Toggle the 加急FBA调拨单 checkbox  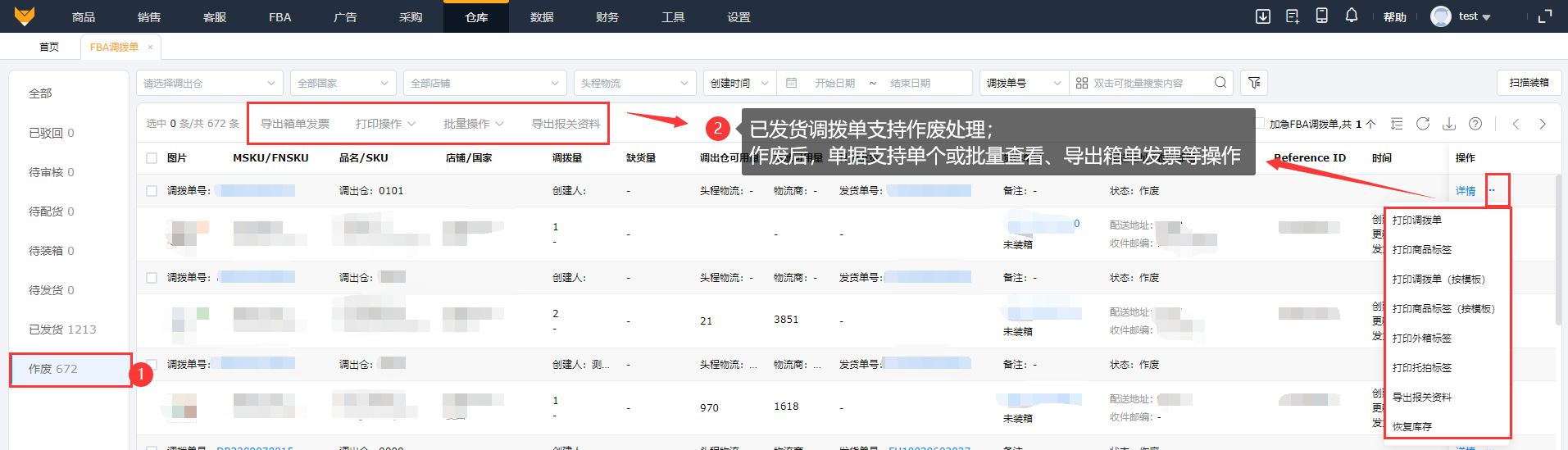point(1259,124)
